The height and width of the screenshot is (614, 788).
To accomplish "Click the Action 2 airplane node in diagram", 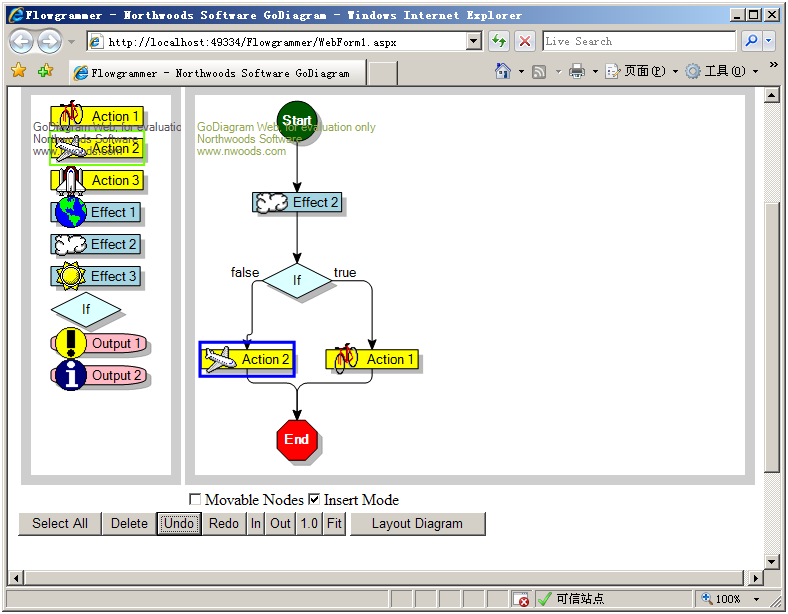I will [247, 359].
